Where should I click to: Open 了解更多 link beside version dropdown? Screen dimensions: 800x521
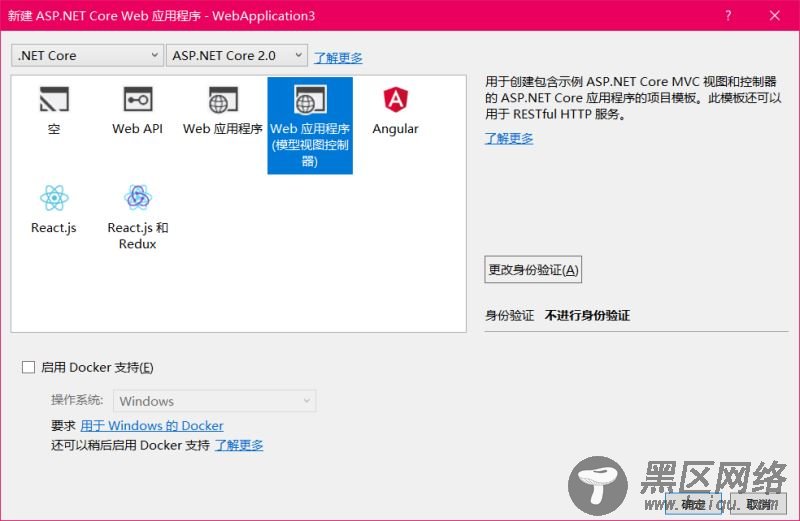click(338, 57)
